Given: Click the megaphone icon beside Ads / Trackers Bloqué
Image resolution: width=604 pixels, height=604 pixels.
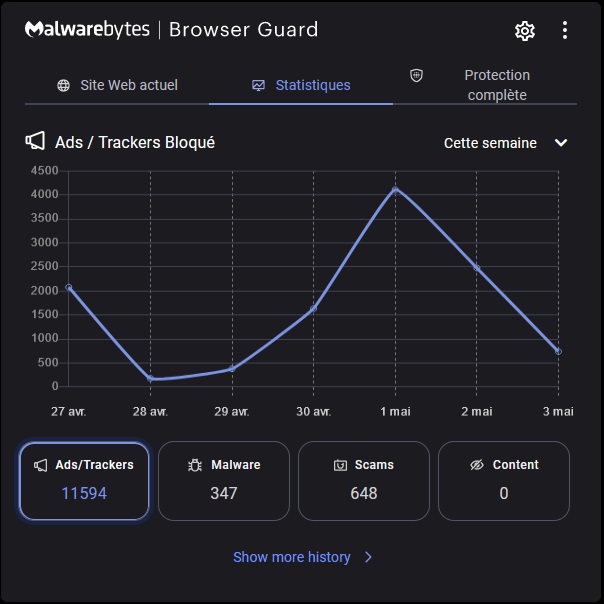Looking at the screenshot, I should (35, 142).
